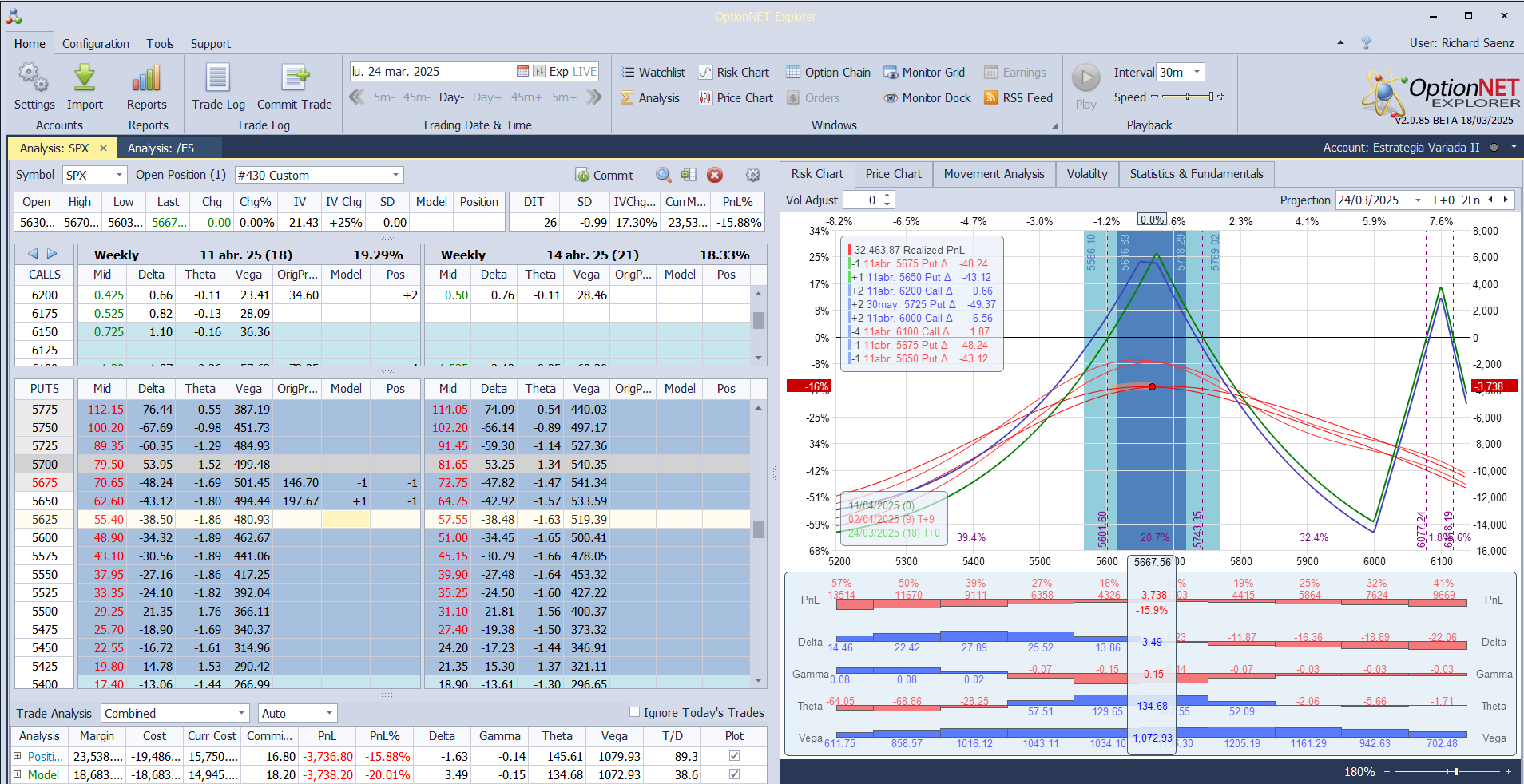The height and width of the screenshot is (784, 1524).
Task: Click the magnifier icon beside Commit
Action: click(663, 175)
